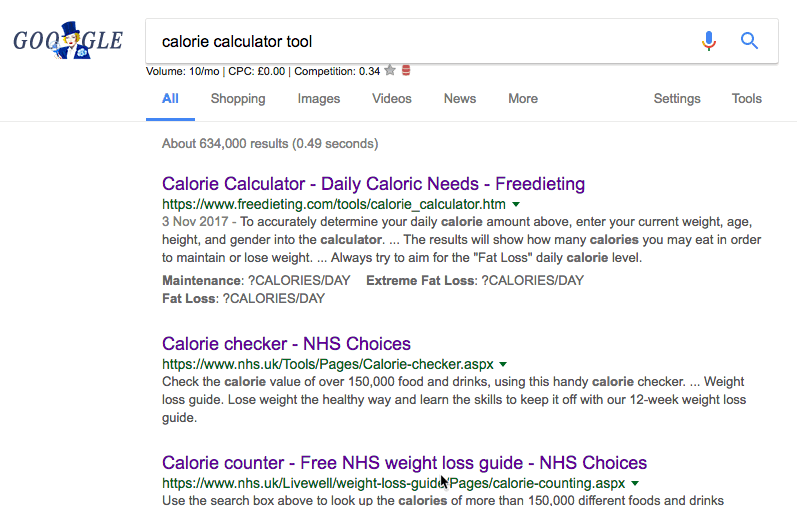Screen dimensions: 797x506
Task: Star this keyword with the grey star
Action: pos(390,71)
